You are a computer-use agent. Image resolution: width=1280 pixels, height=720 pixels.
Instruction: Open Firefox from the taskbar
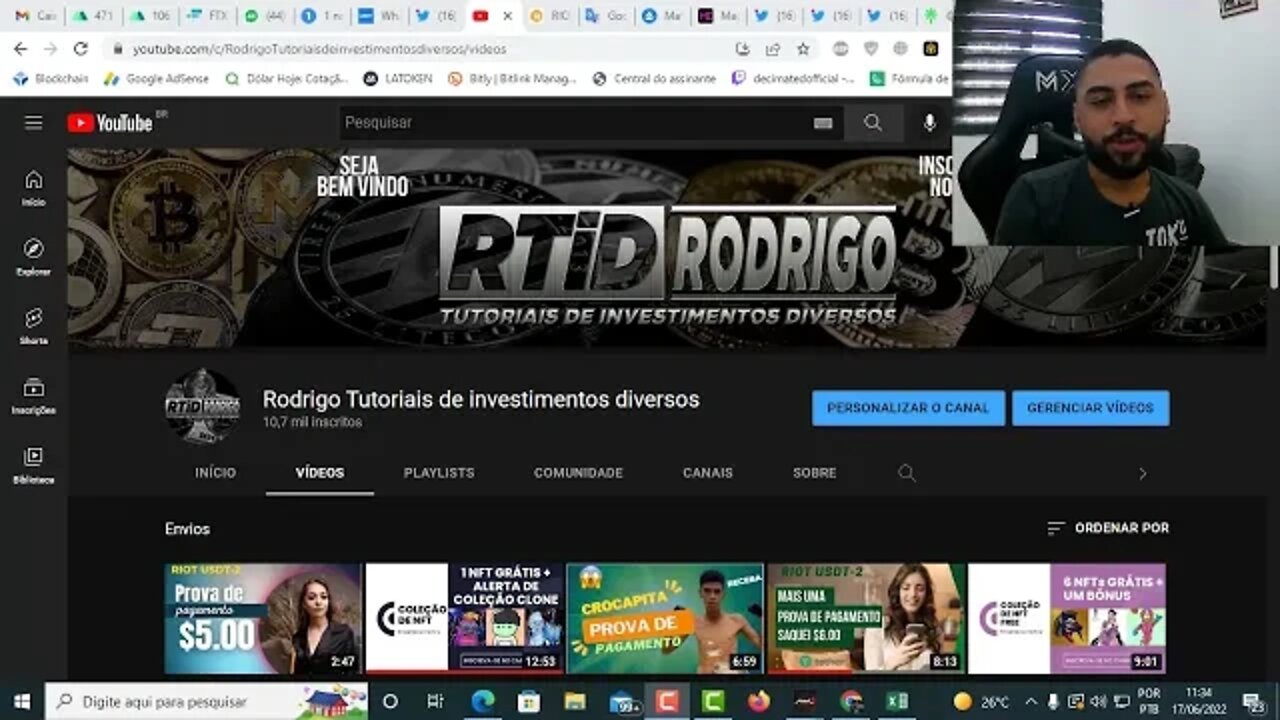[759, 701]
